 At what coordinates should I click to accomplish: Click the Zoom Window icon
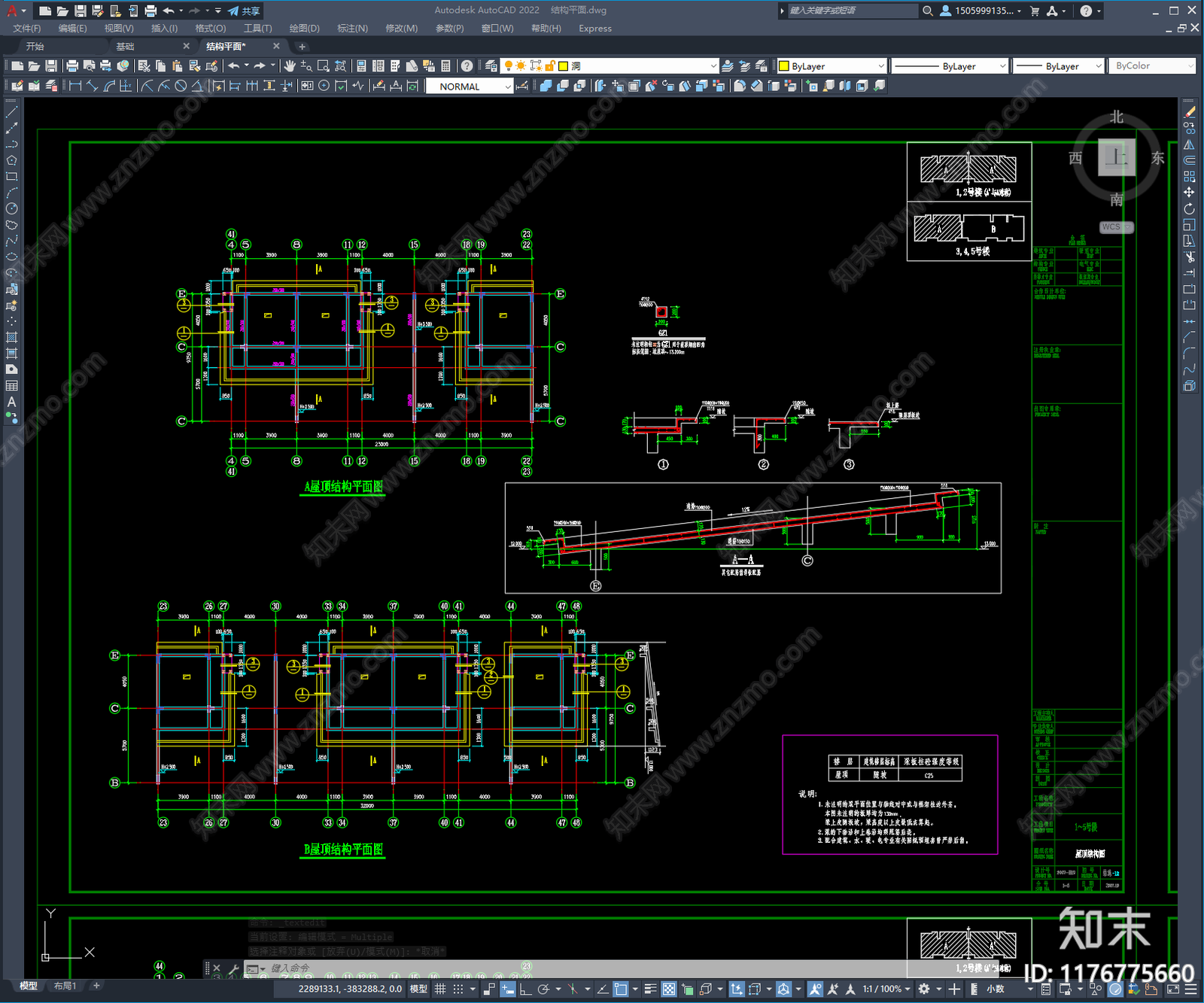click(323, 66)
